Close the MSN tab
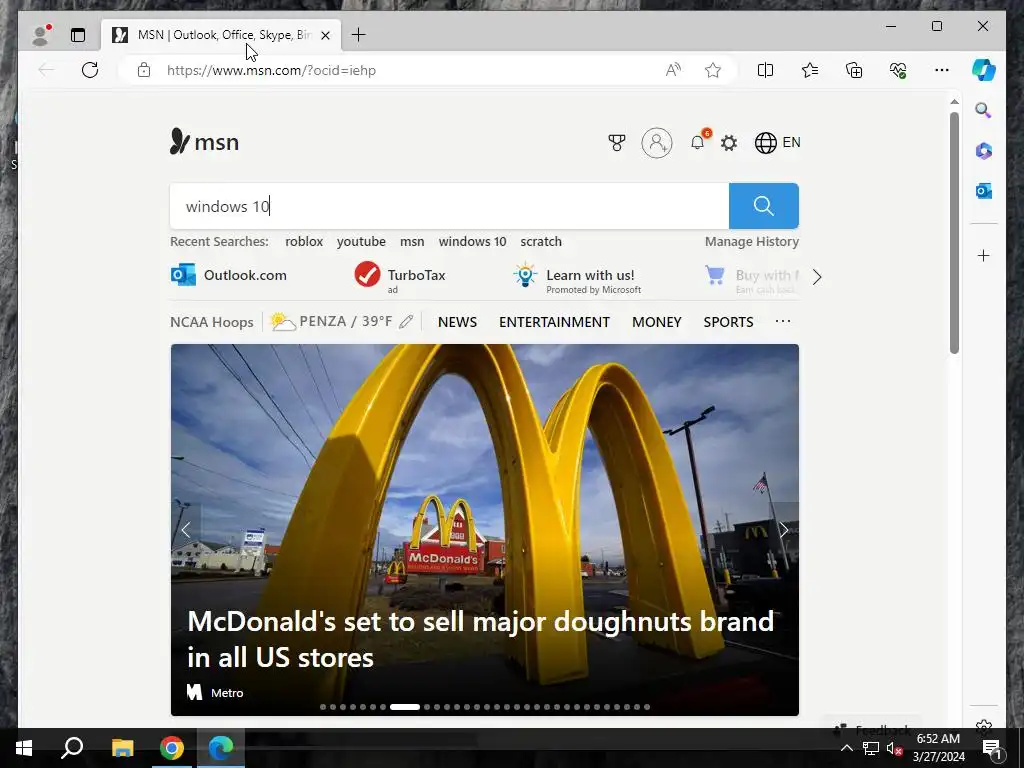Image resolution: width=1024 pixels, height=768 pixels. tap(325, 35)
